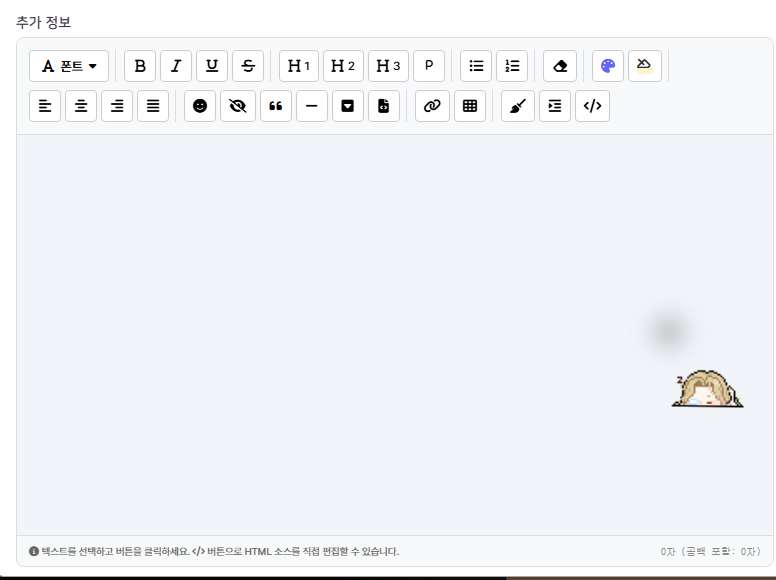This screenshot has width=776, height=580.
Task: Toggle italic formatting
Action: pos(176,66)
